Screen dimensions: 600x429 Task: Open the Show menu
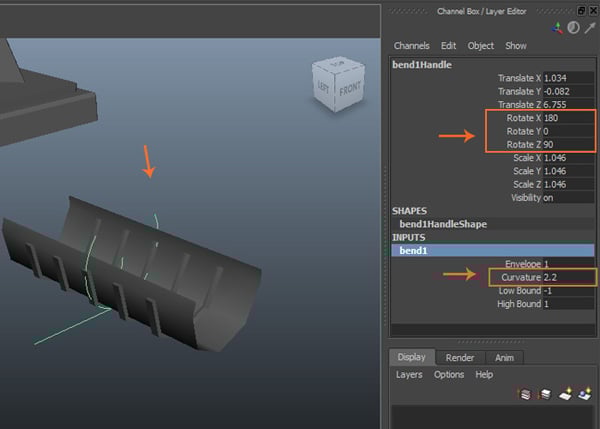[x=516, y=46]
